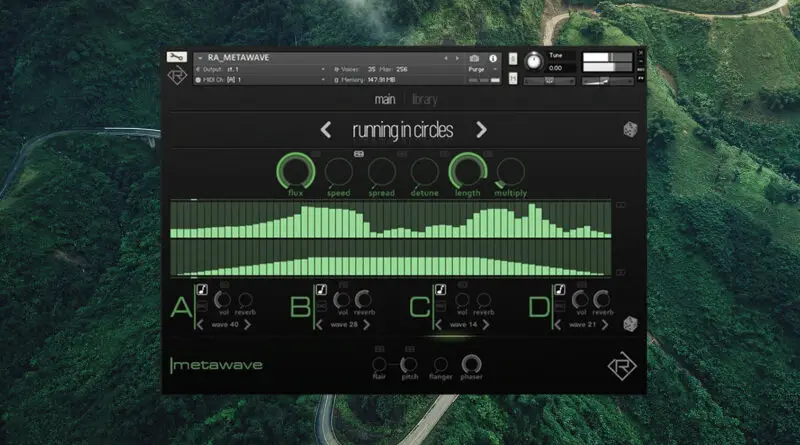Select next wave for layer B
Screen dimensions: 800x445
pos(366,325)
